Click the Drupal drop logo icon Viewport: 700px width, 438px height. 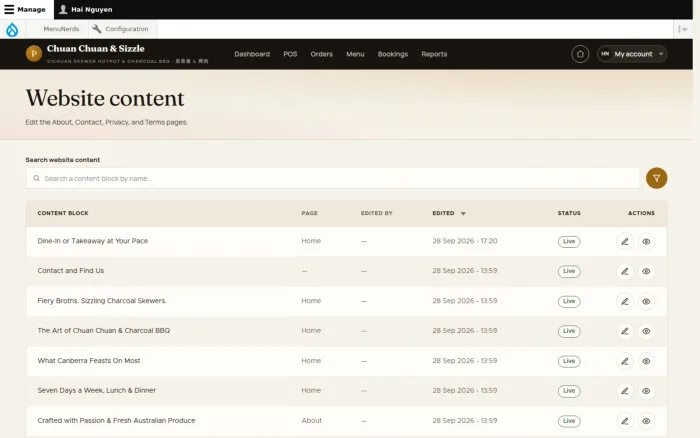(12, 29)
